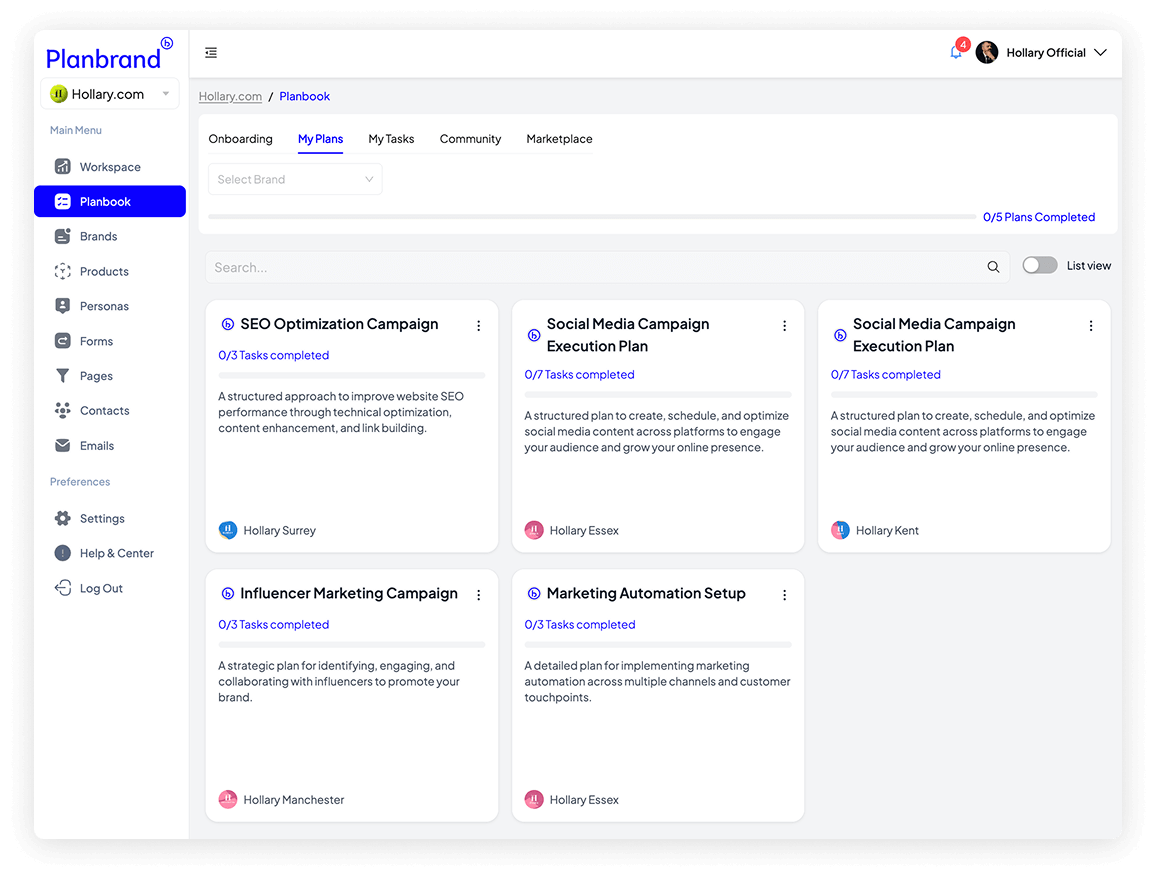Image resolution: width=1156 pixels, height=877 pixels.
Task: Open the Personas sidebar item
Action: (104, 306)
